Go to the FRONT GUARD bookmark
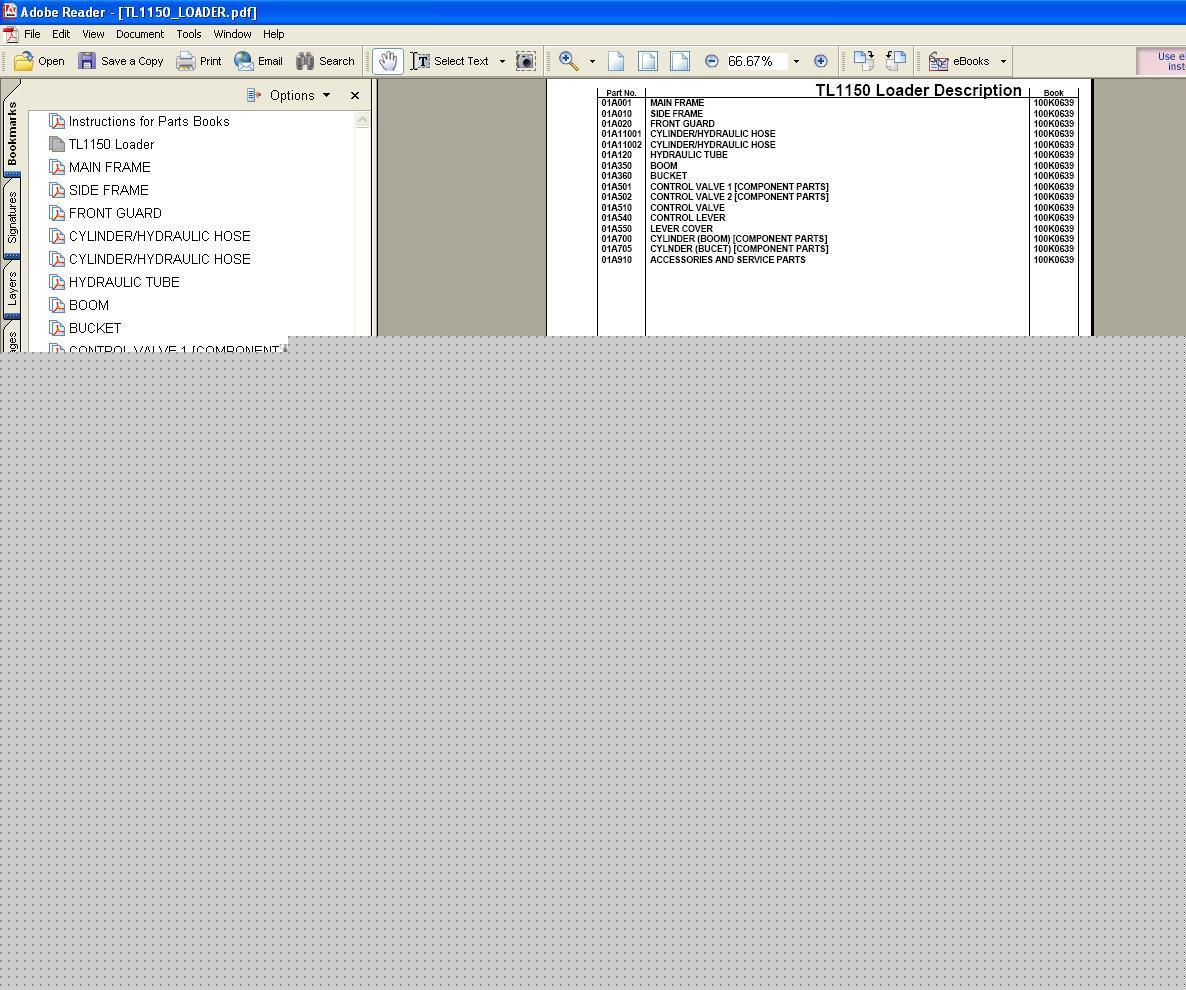The height and width of the screenshot is (990, 1186). tap(115, 213)
